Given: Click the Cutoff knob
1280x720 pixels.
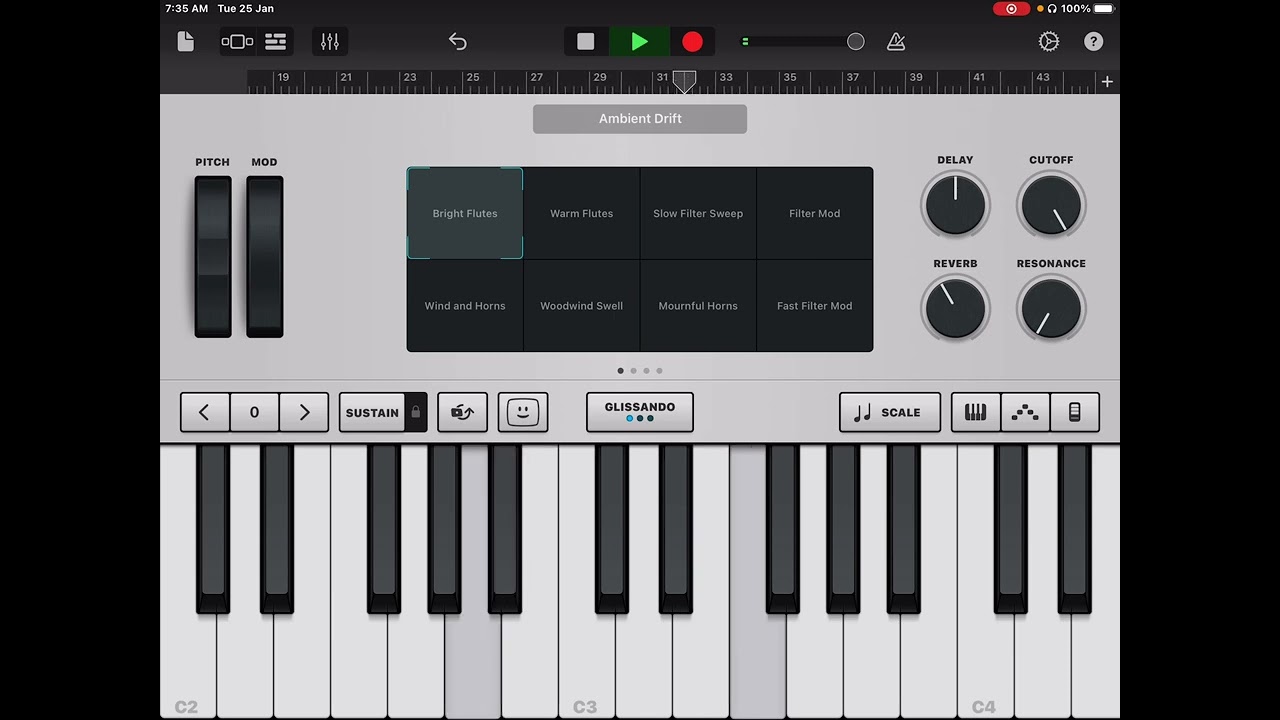Looking at the screenshot, I should [1051, 204].
